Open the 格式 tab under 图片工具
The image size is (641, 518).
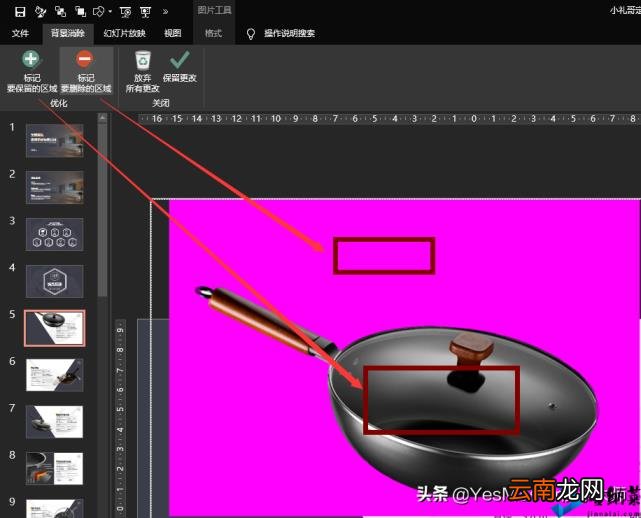213,33
